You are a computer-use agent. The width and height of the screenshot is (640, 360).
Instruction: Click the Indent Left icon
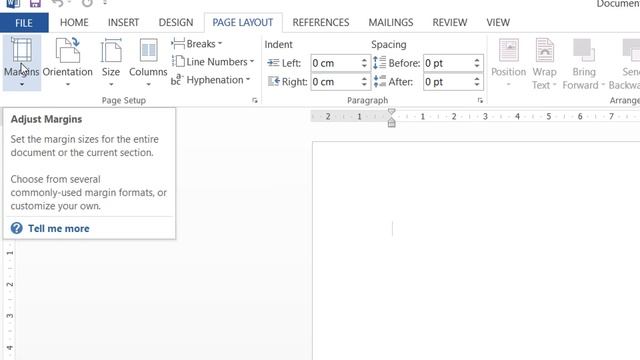[x=273, y=63]
